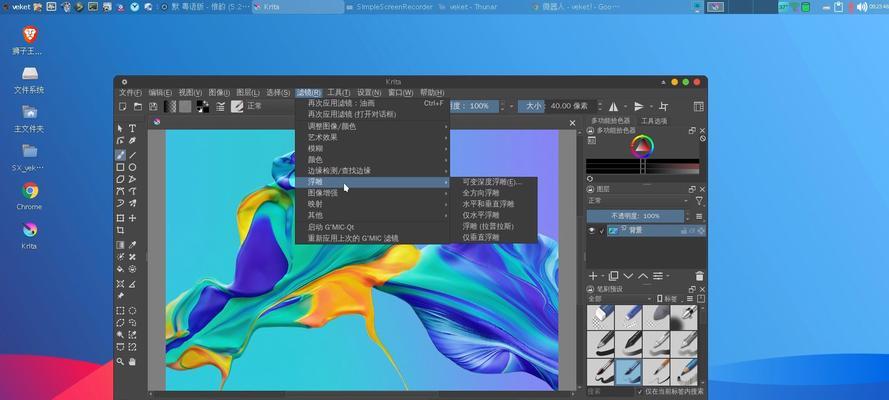Open the 设置(N) menu
The image size is (889, 400).
coord(369,92)
